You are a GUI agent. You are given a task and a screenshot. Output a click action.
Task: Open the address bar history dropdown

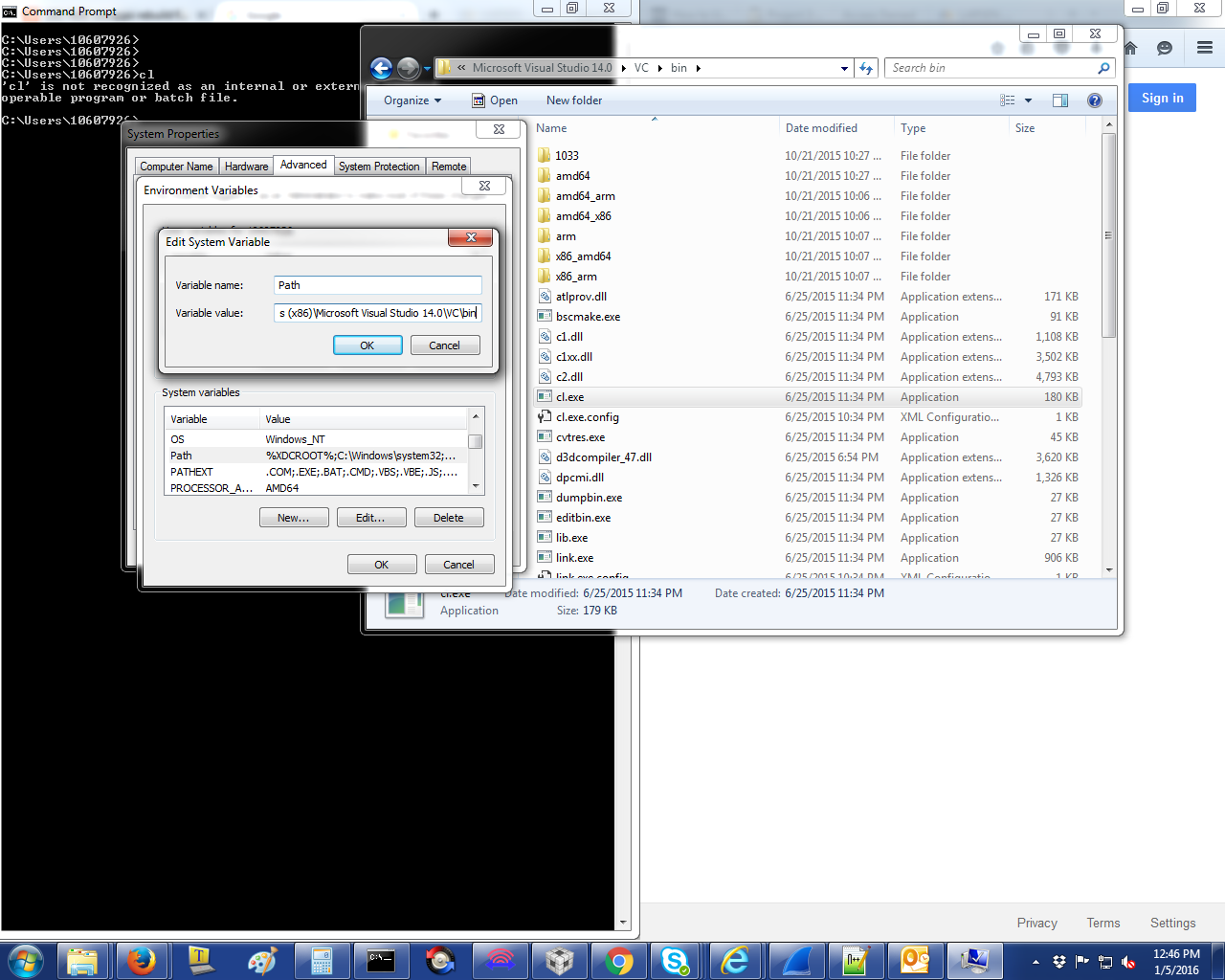click(x=844, y=68)
